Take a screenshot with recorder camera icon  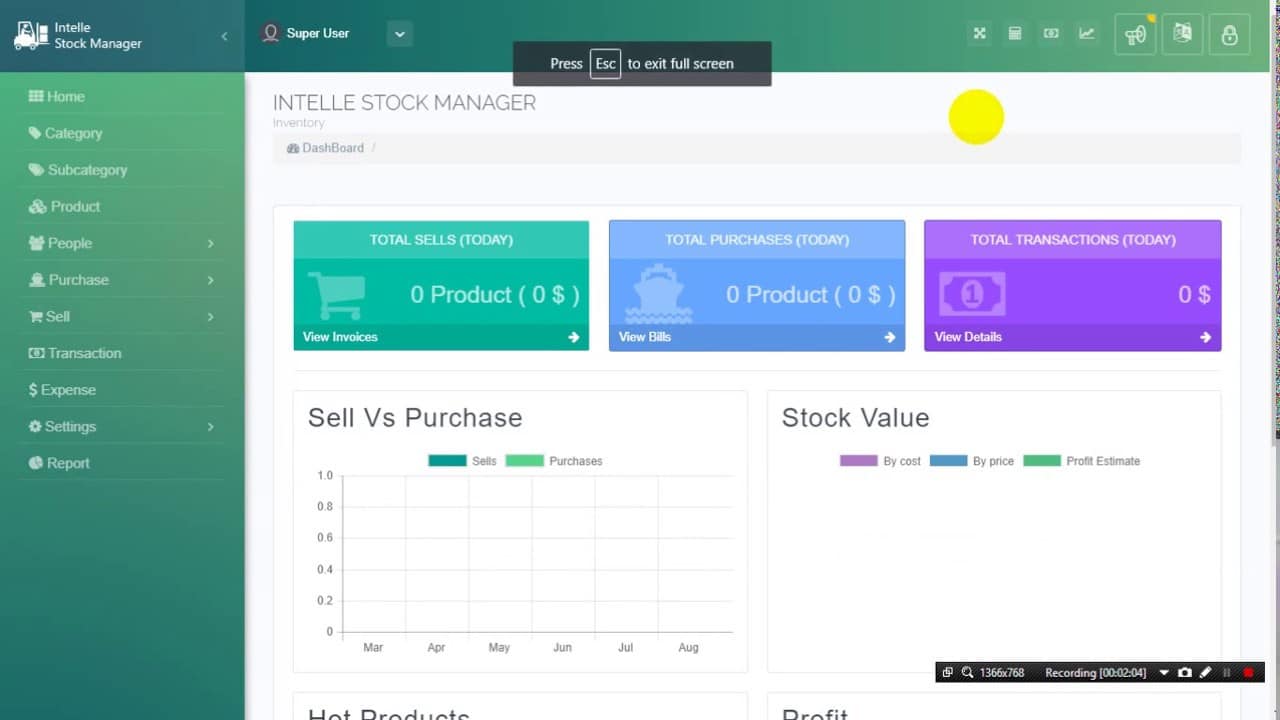coord(1185,673)
